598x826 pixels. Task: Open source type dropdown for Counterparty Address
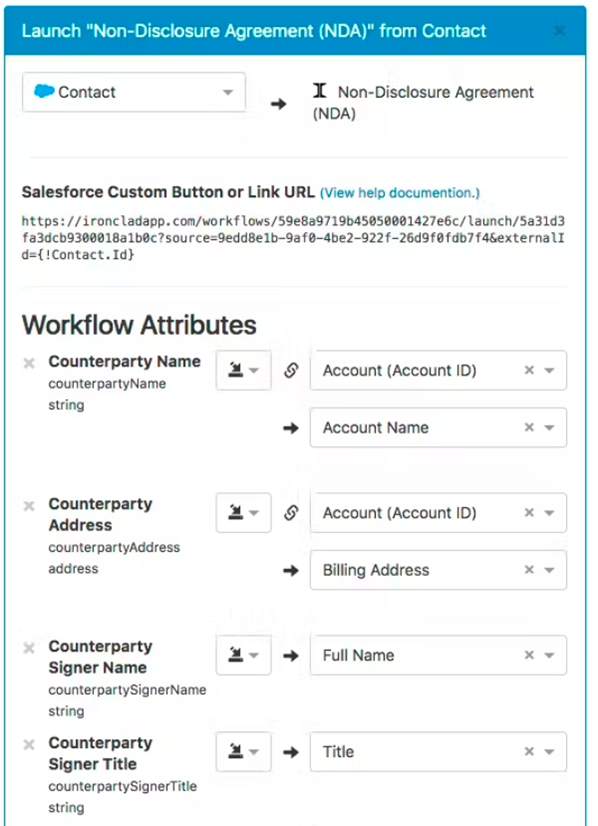click(243, 513)
